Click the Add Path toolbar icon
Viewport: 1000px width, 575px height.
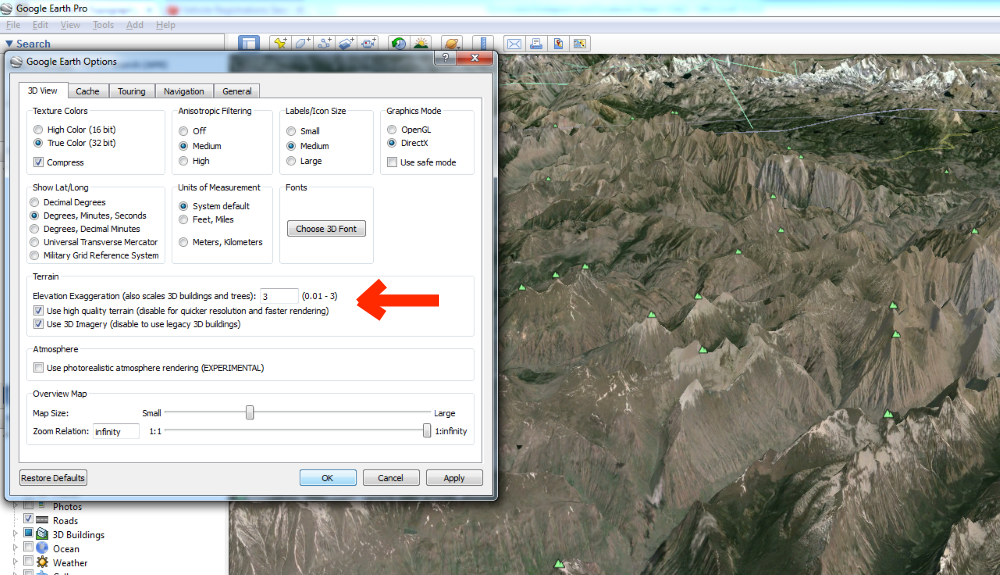pyautogui.click(x=324, y=43)
